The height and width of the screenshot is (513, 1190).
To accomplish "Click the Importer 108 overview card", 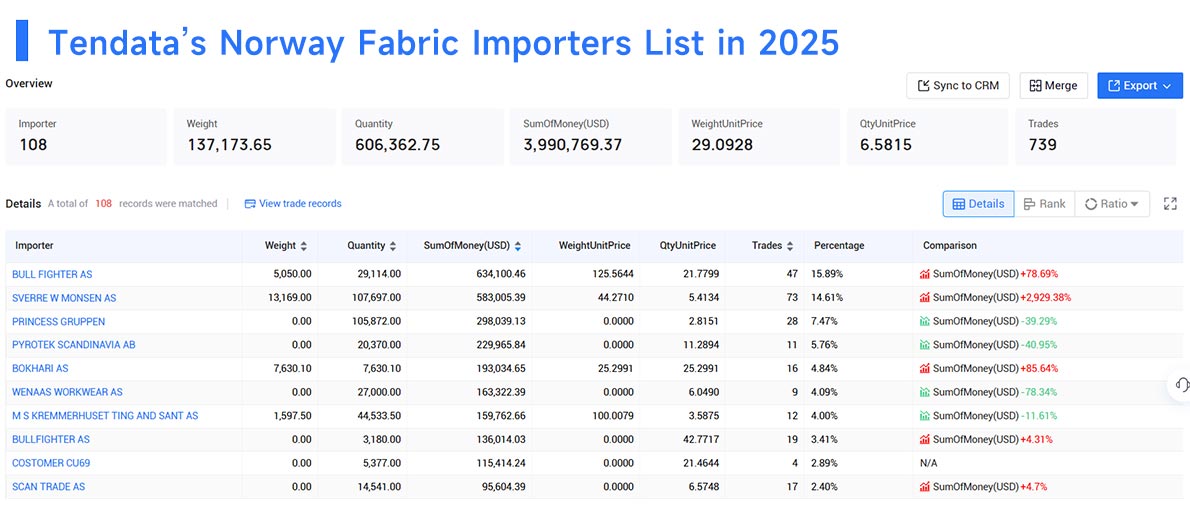I will (86, 137).
